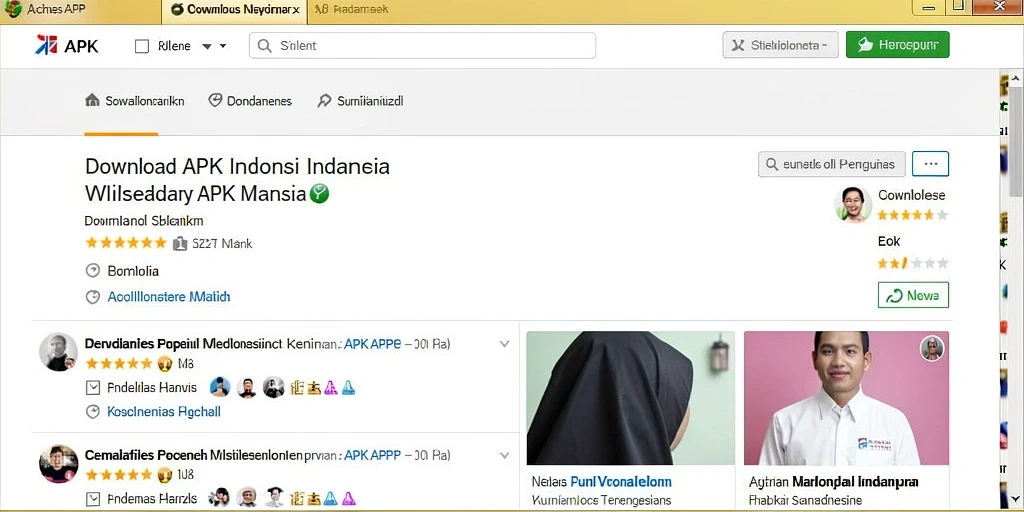Open the Koscinenias Rgchall link
Image resolution: width=1024 pixels, height=512 pixels.
coord(164,411)
